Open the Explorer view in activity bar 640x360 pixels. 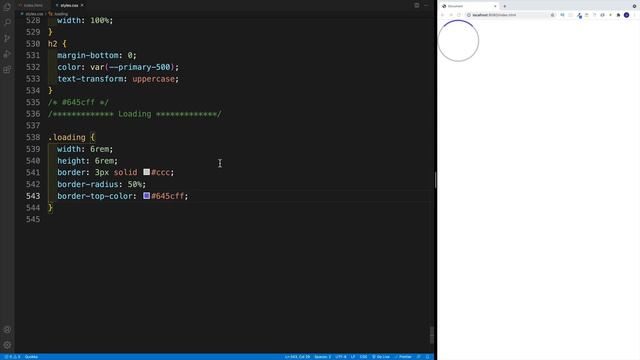tap(7, 6)
